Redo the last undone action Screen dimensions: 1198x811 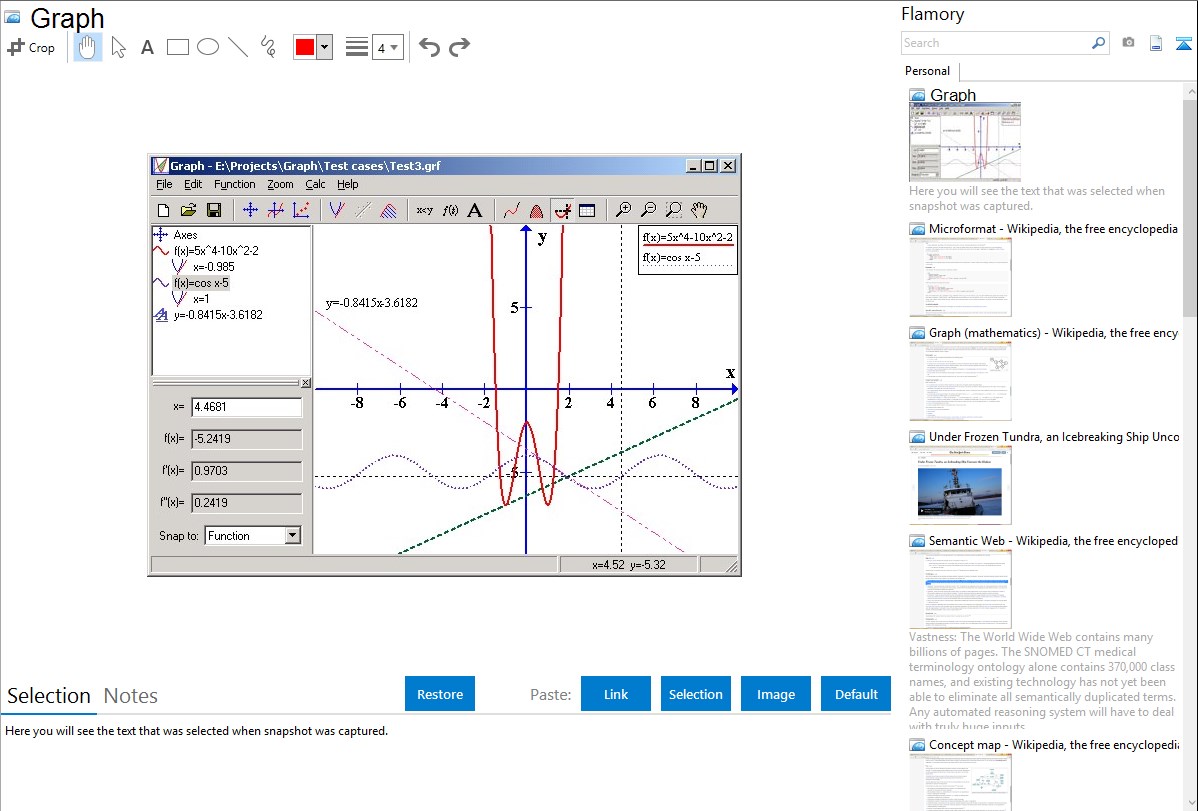[459, 47]
